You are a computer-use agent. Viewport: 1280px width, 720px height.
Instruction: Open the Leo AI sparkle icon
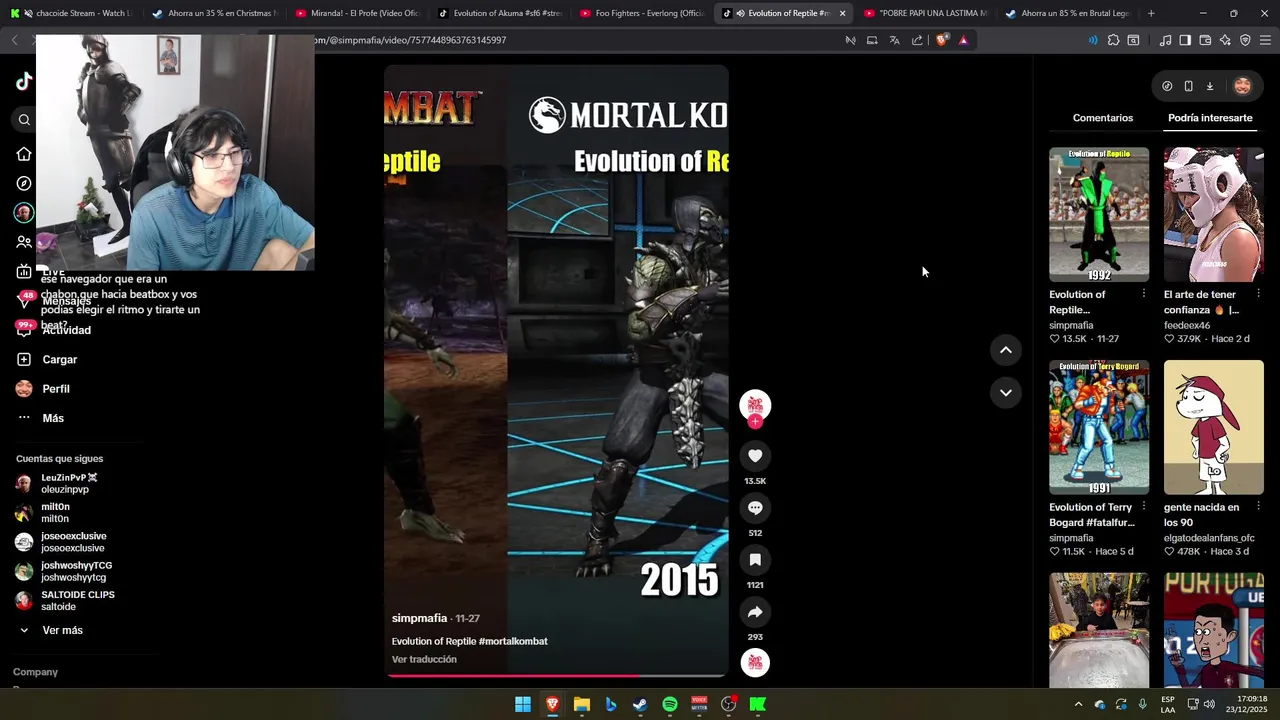point(1225,40)
